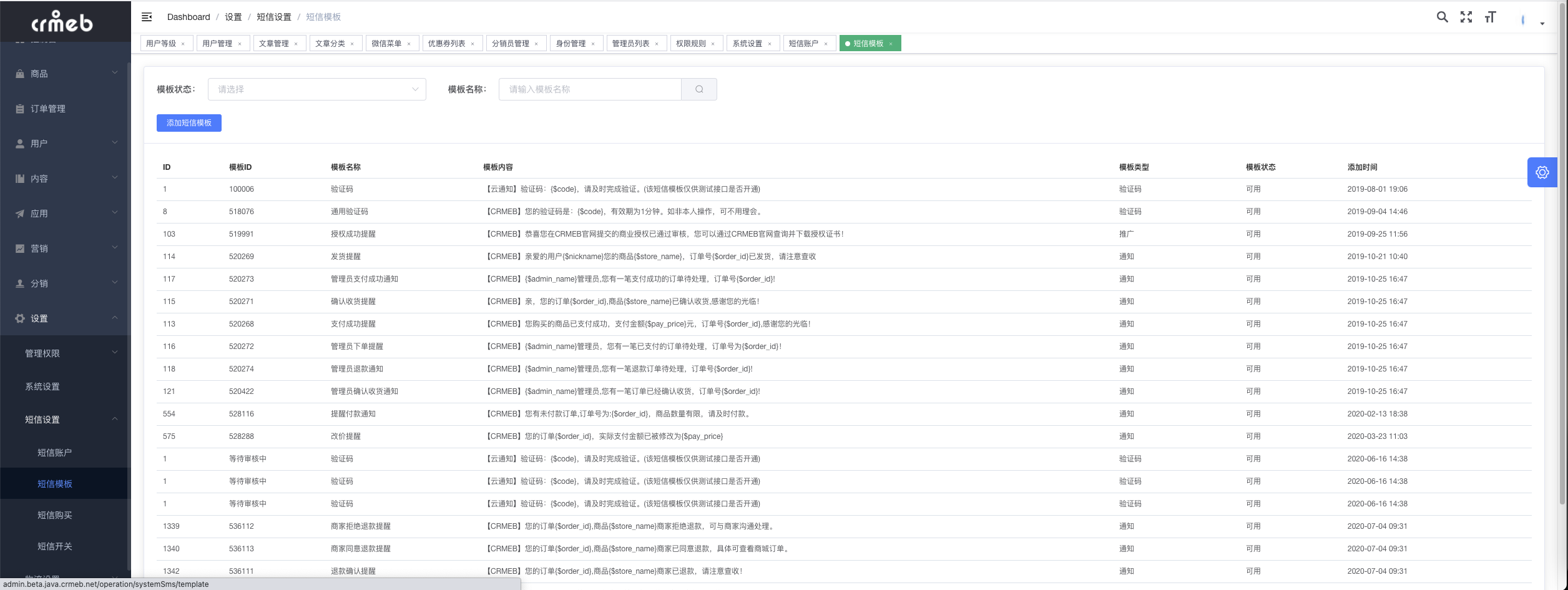1568x590 pixels.
Task: Click the 模板名称 input field
Action: (x=590, y=89)
